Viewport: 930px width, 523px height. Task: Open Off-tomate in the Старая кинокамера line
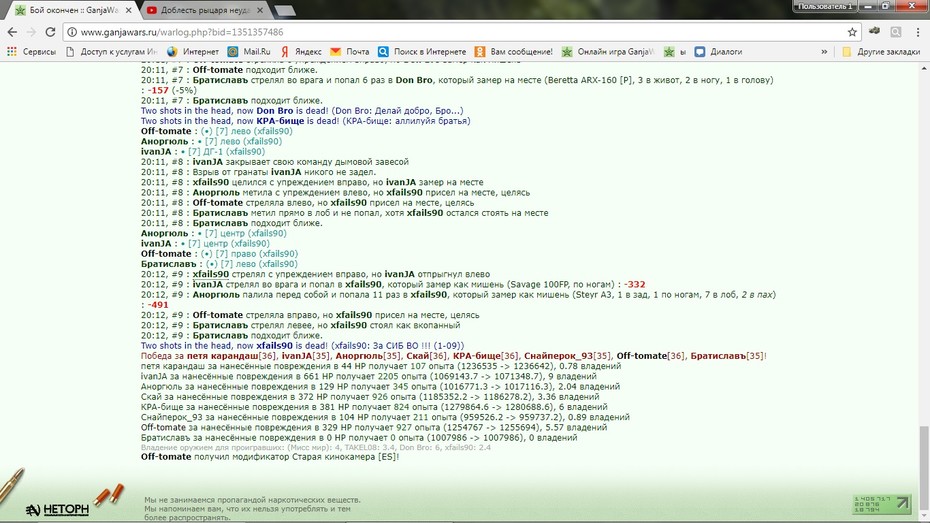point(166,457)
